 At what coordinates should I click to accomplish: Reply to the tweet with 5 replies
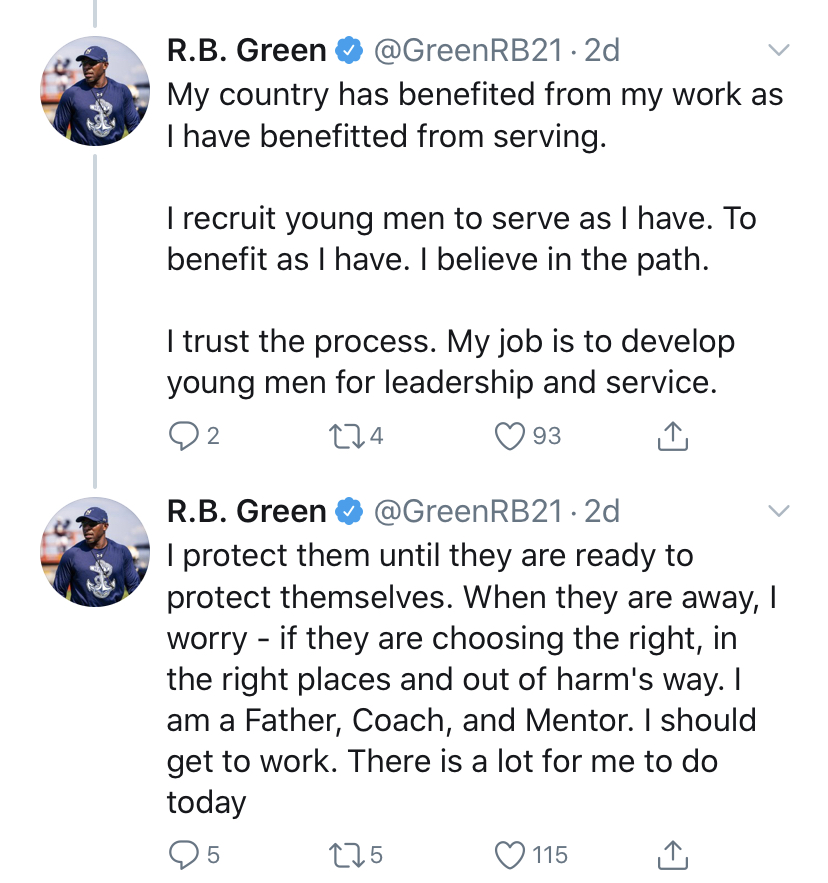point(182,855)
